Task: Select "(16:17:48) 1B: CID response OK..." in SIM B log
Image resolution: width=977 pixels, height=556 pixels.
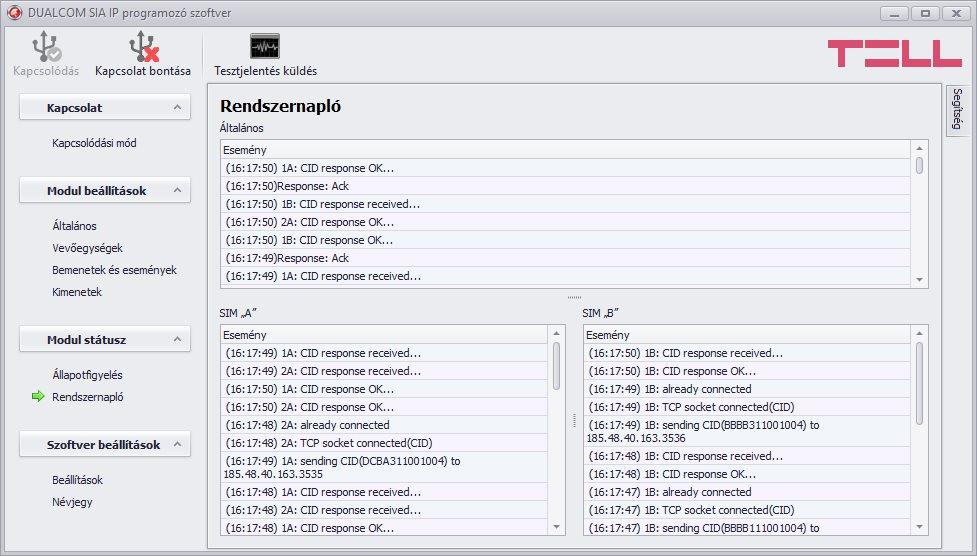Action: tap(747, 474)
